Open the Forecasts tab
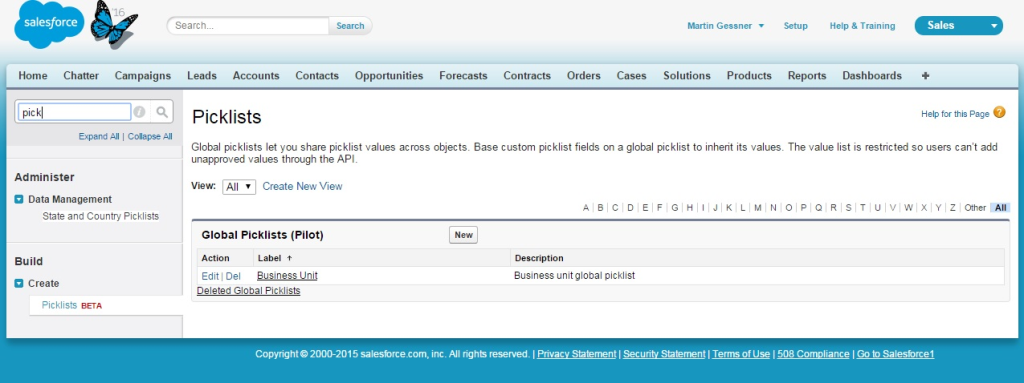1024x383 pixels. coord(463,76)
